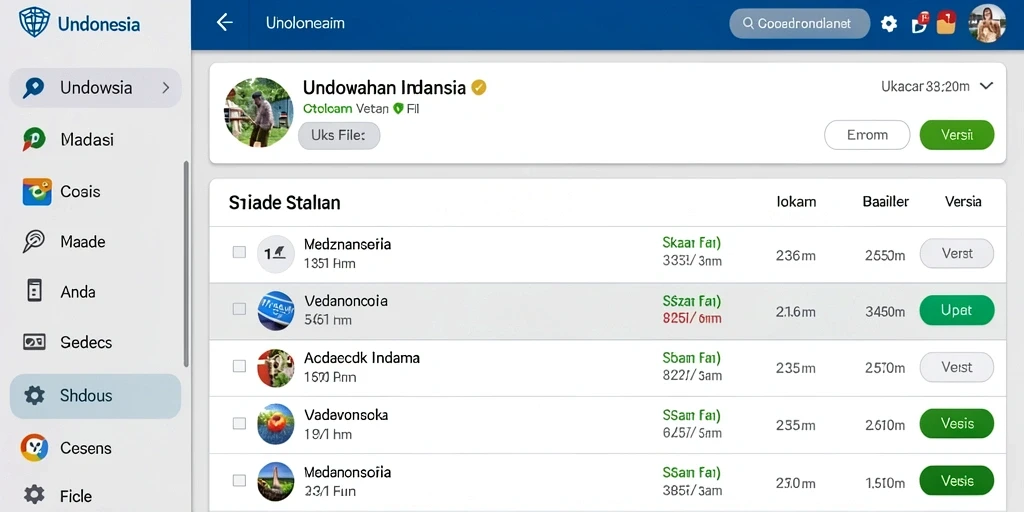This screenshot has width=1024, height=512.
Task: Tick the Medznanseria row checkbox
Action: click(240, 252)
